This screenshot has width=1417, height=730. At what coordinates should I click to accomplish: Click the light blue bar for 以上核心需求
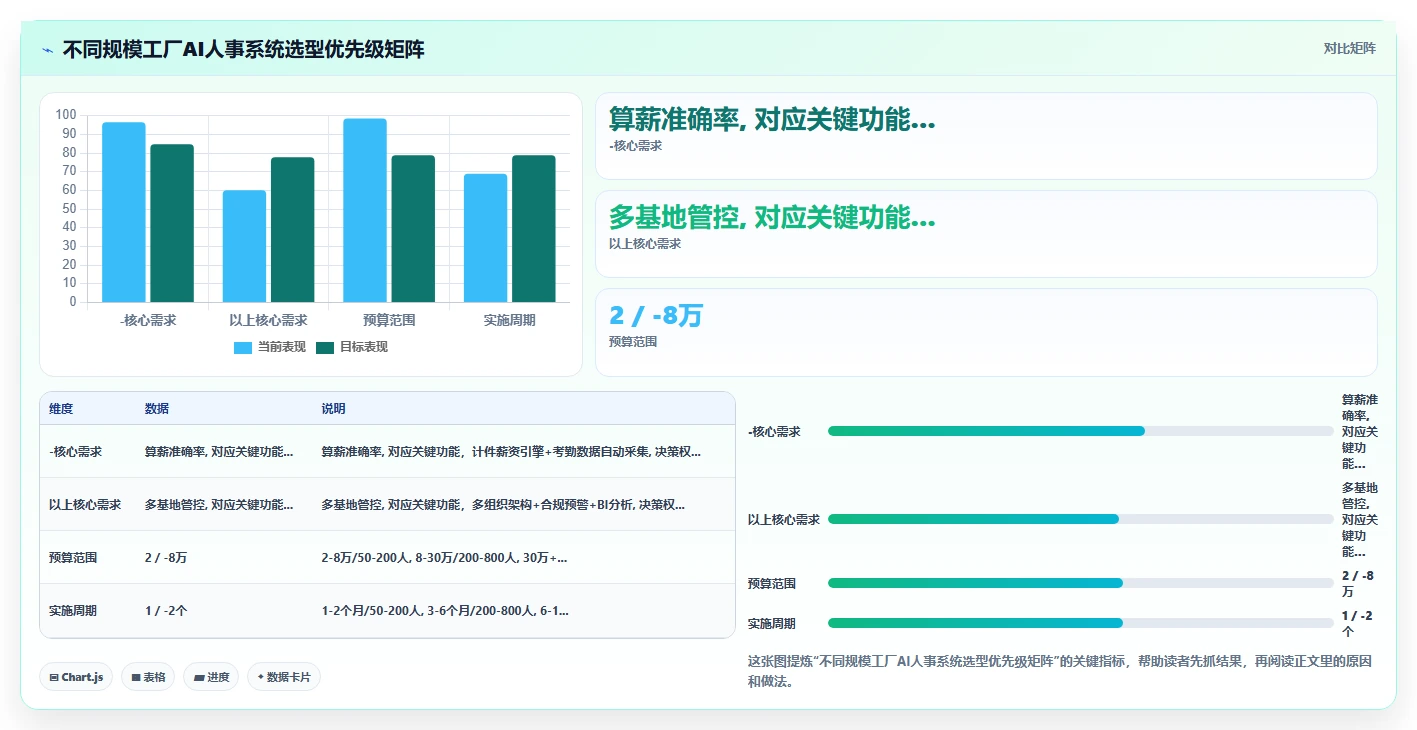tap(244, 246)
